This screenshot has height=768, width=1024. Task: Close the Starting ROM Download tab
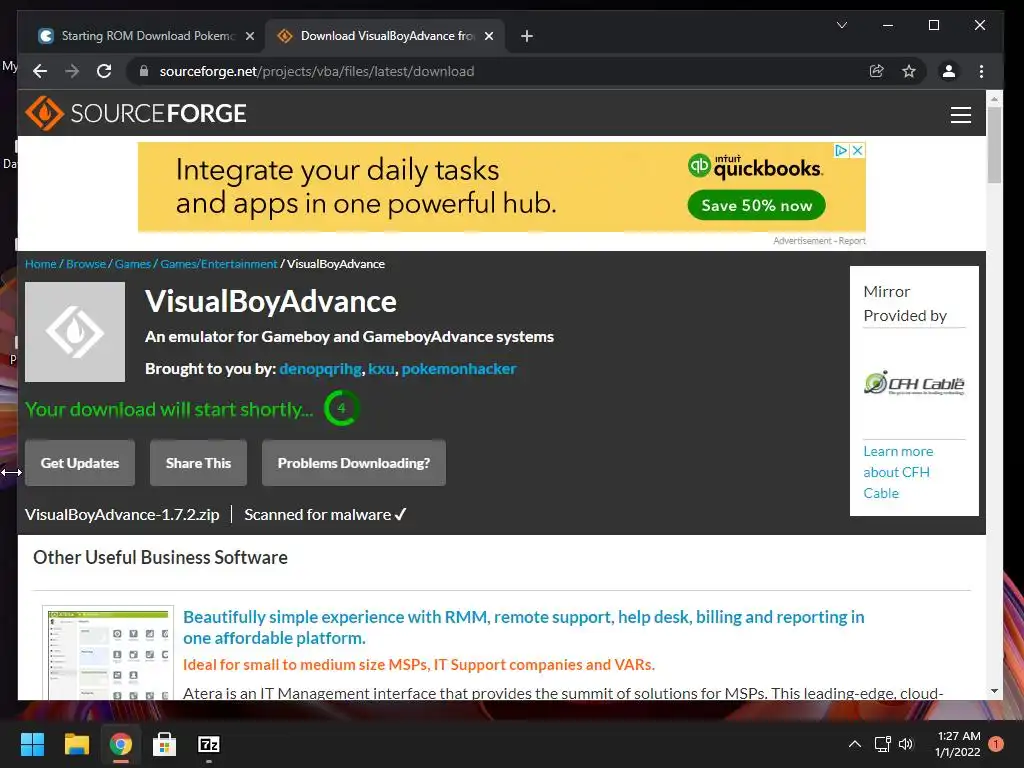pyautogui.click(x=249, y=36)
